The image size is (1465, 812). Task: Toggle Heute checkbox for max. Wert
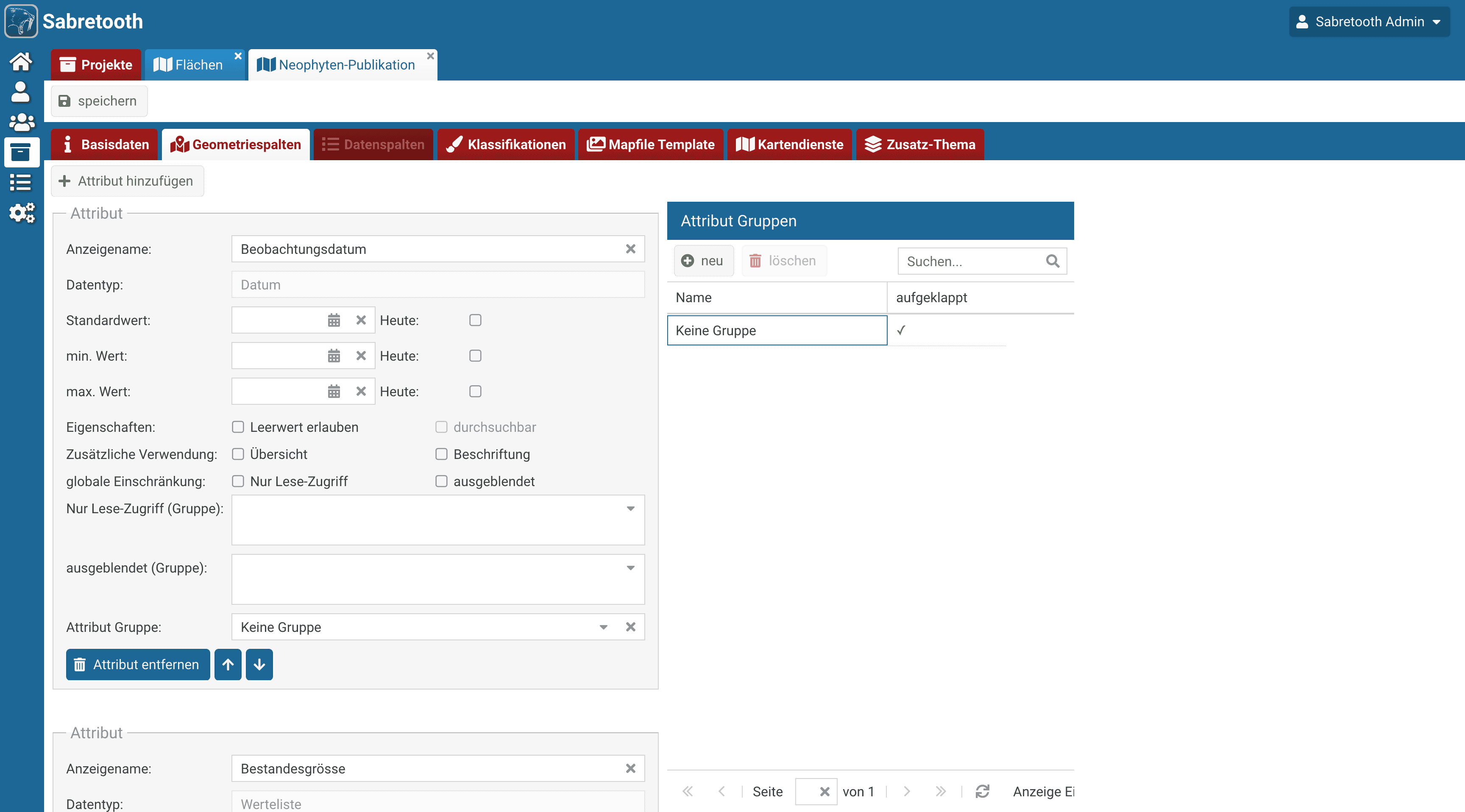[476, 391]
